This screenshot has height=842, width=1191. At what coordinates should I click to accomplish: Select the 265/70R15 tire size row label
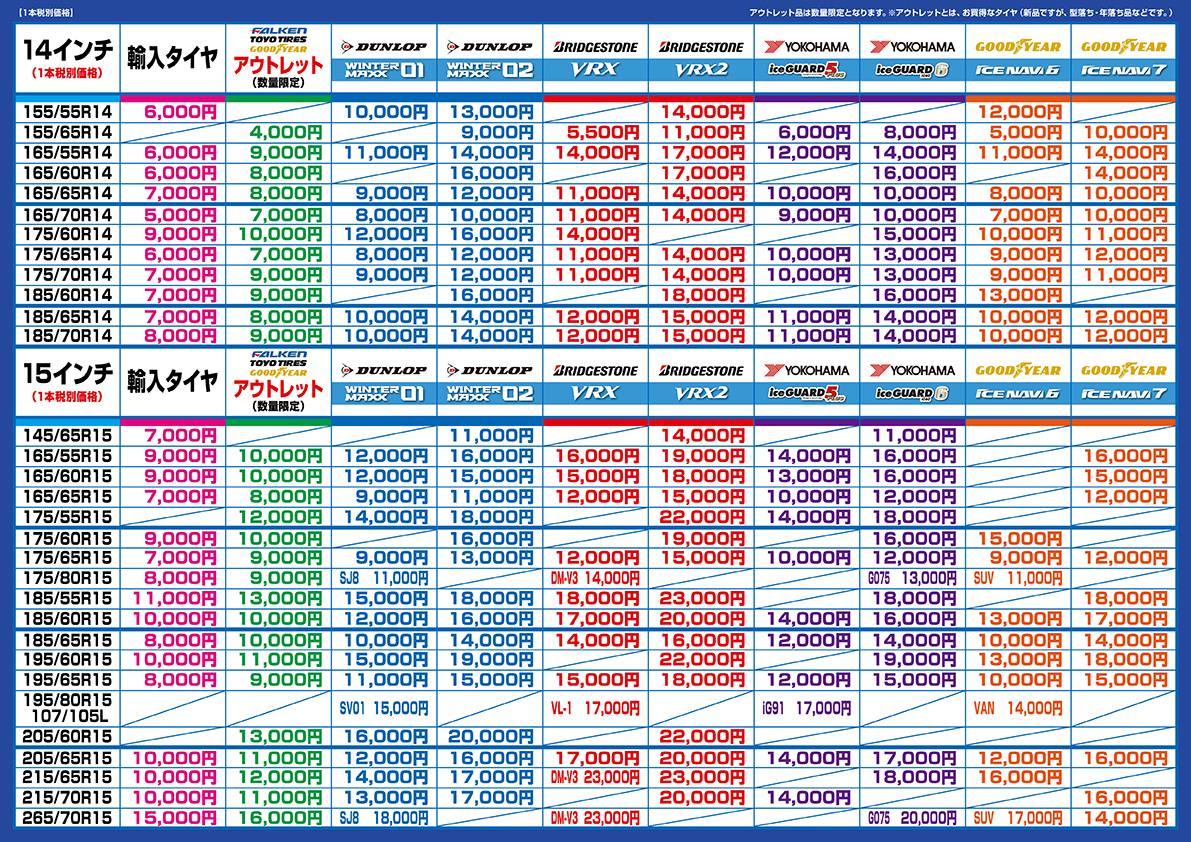tap(67, 818)
